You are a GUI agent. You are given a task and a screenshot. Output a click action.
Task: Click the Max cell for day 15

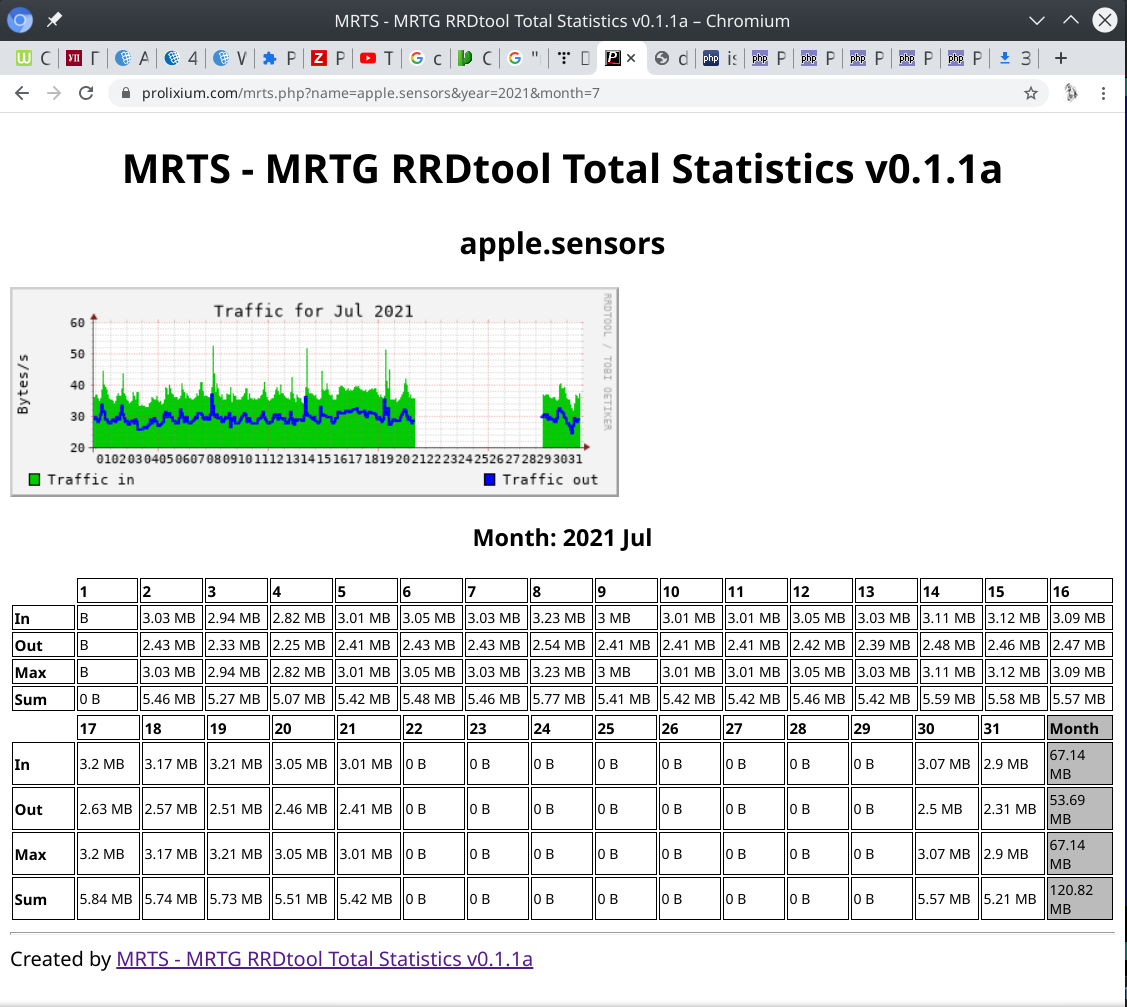tap(1016, 672)
